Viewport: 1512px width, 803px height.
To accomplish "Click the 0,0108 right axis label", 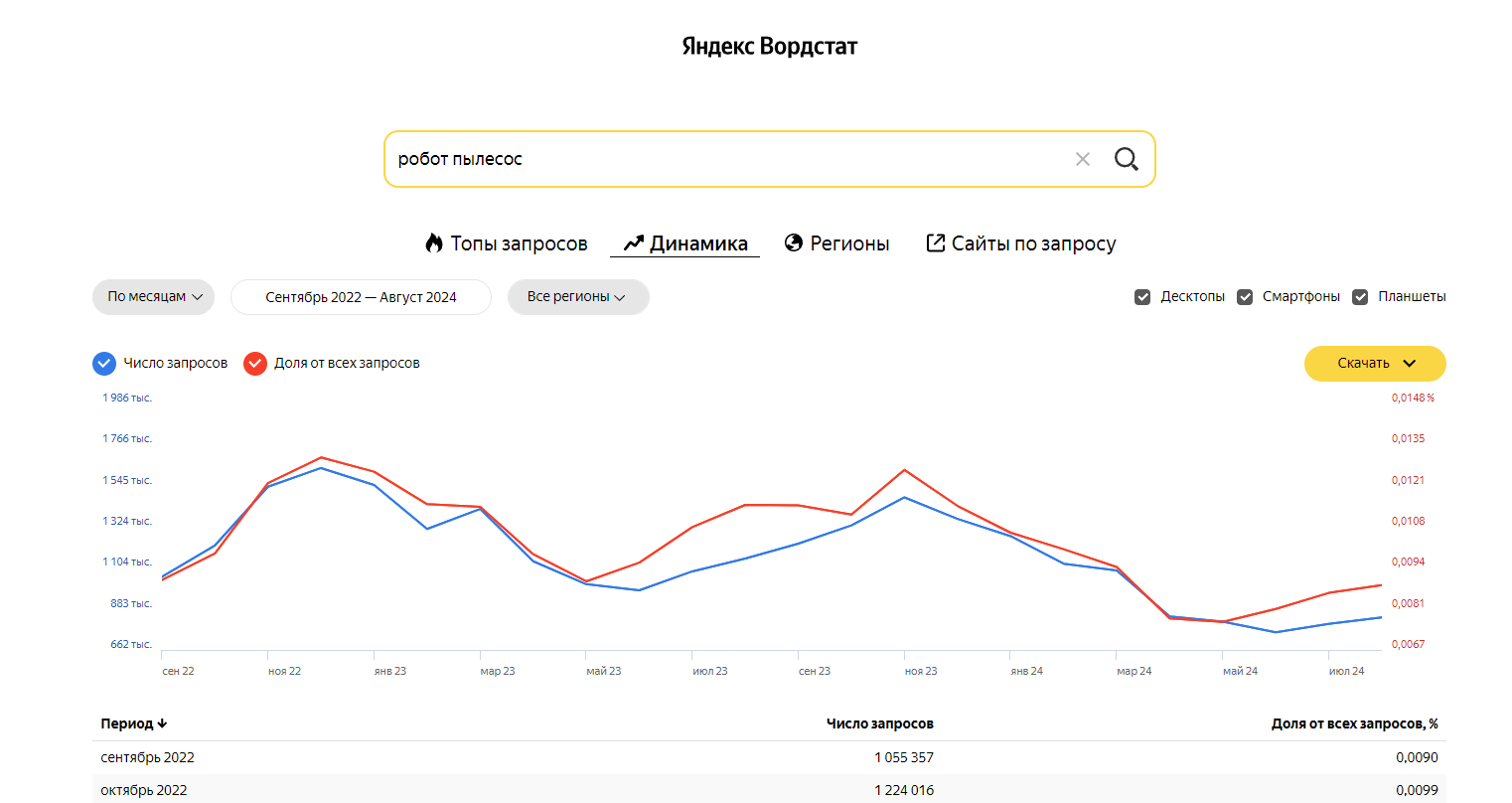I will [1408, 521].
